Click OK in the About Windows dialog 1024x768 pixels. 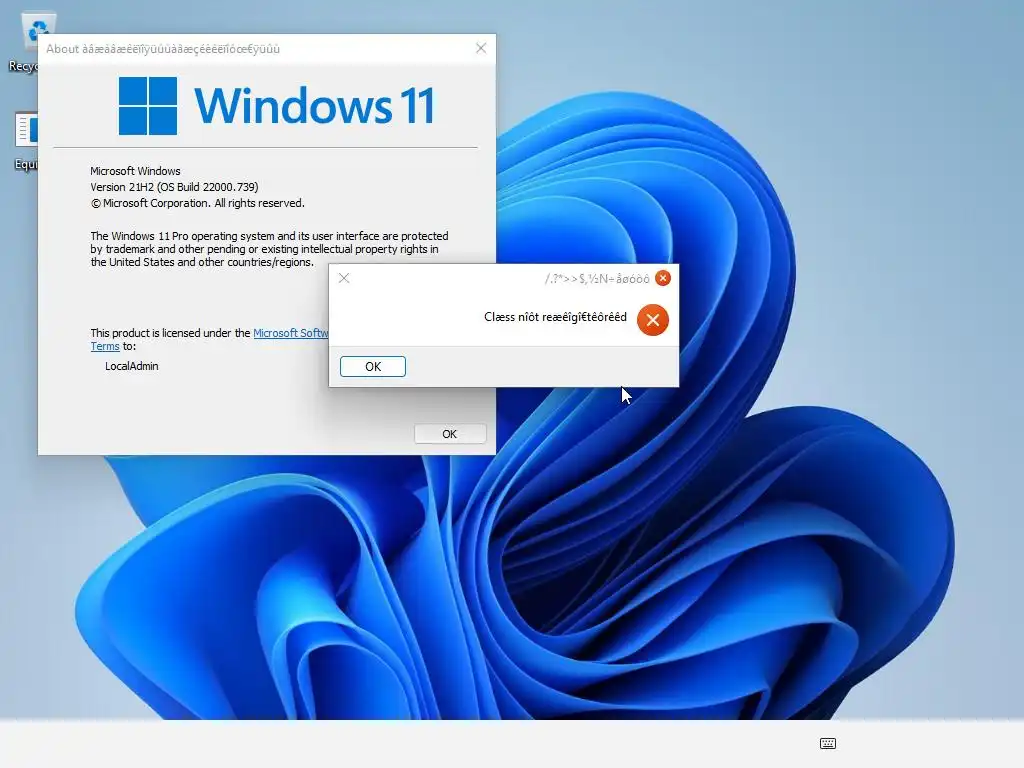(449, 434)
